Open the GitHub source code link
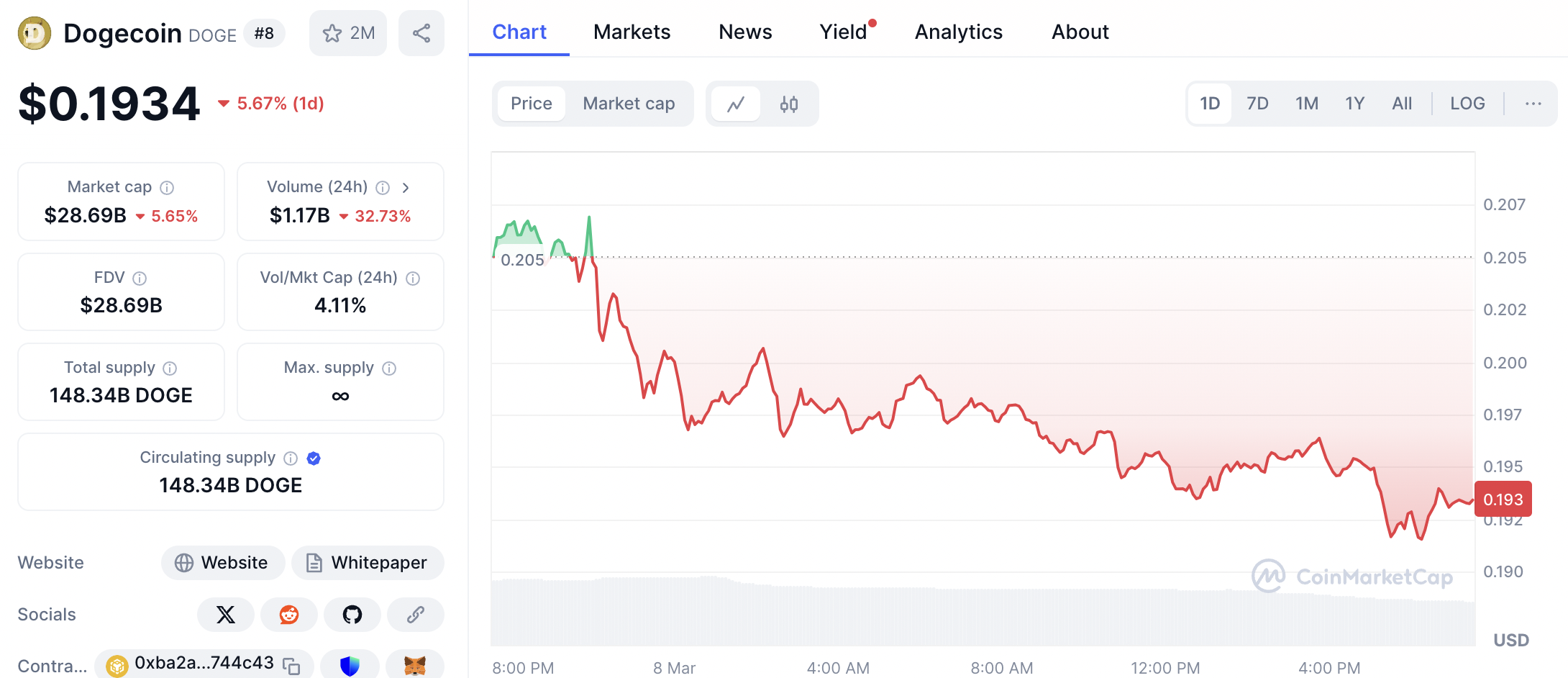Viewport: 1568px width, 678px height. click(352, 615)
